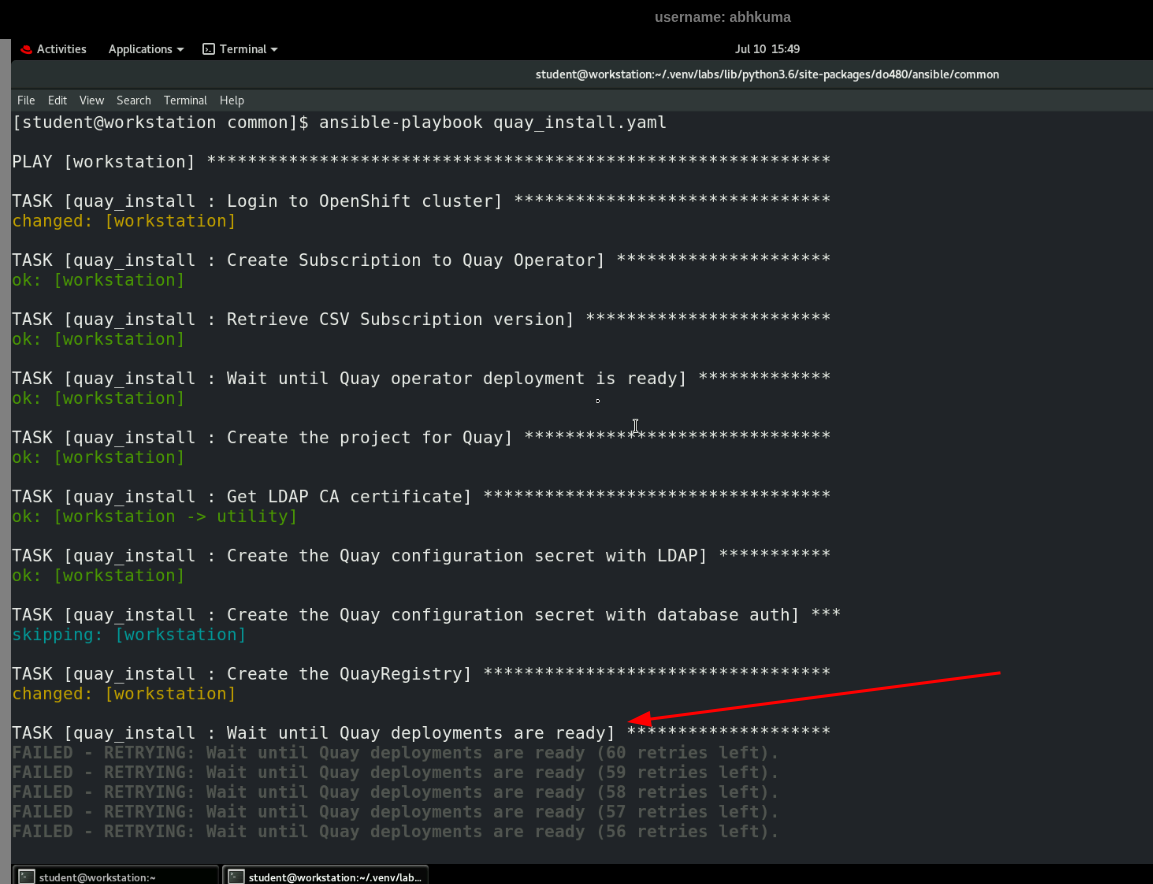Click the terminal icon in top bar

point(209,49)
